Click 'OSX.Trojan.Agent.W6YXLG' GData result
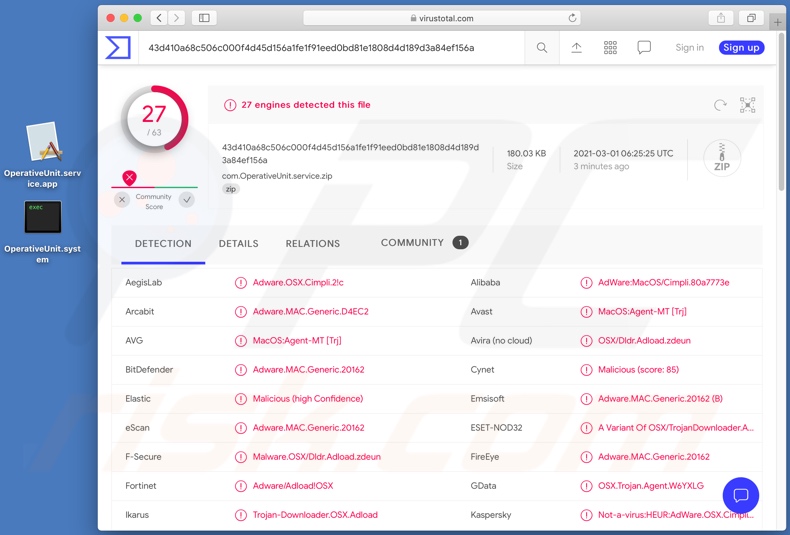The height and width of the screenshot is (535, 790). [x=650, y=486]
